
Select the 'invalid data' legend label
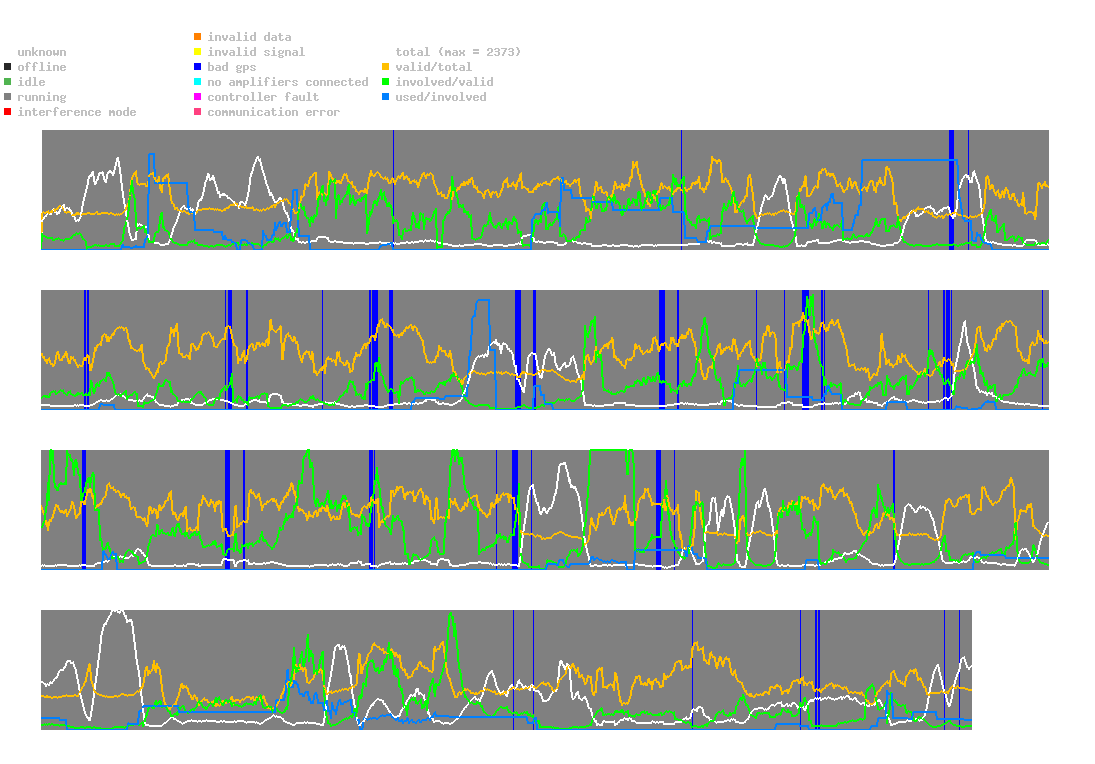249,36
